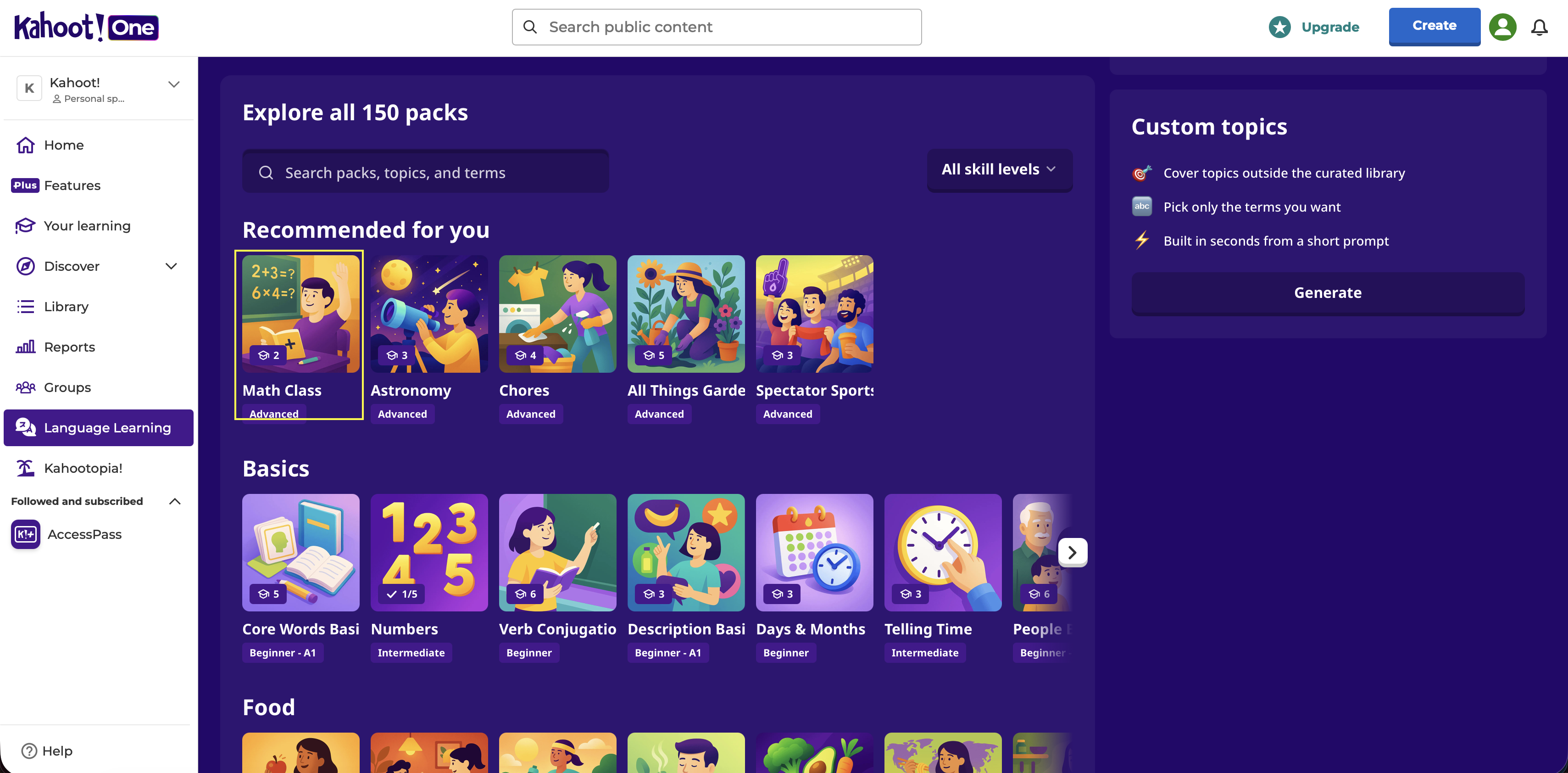Show next Basics packs with arrow
Screen dimensions: 1568x773
1072,553
